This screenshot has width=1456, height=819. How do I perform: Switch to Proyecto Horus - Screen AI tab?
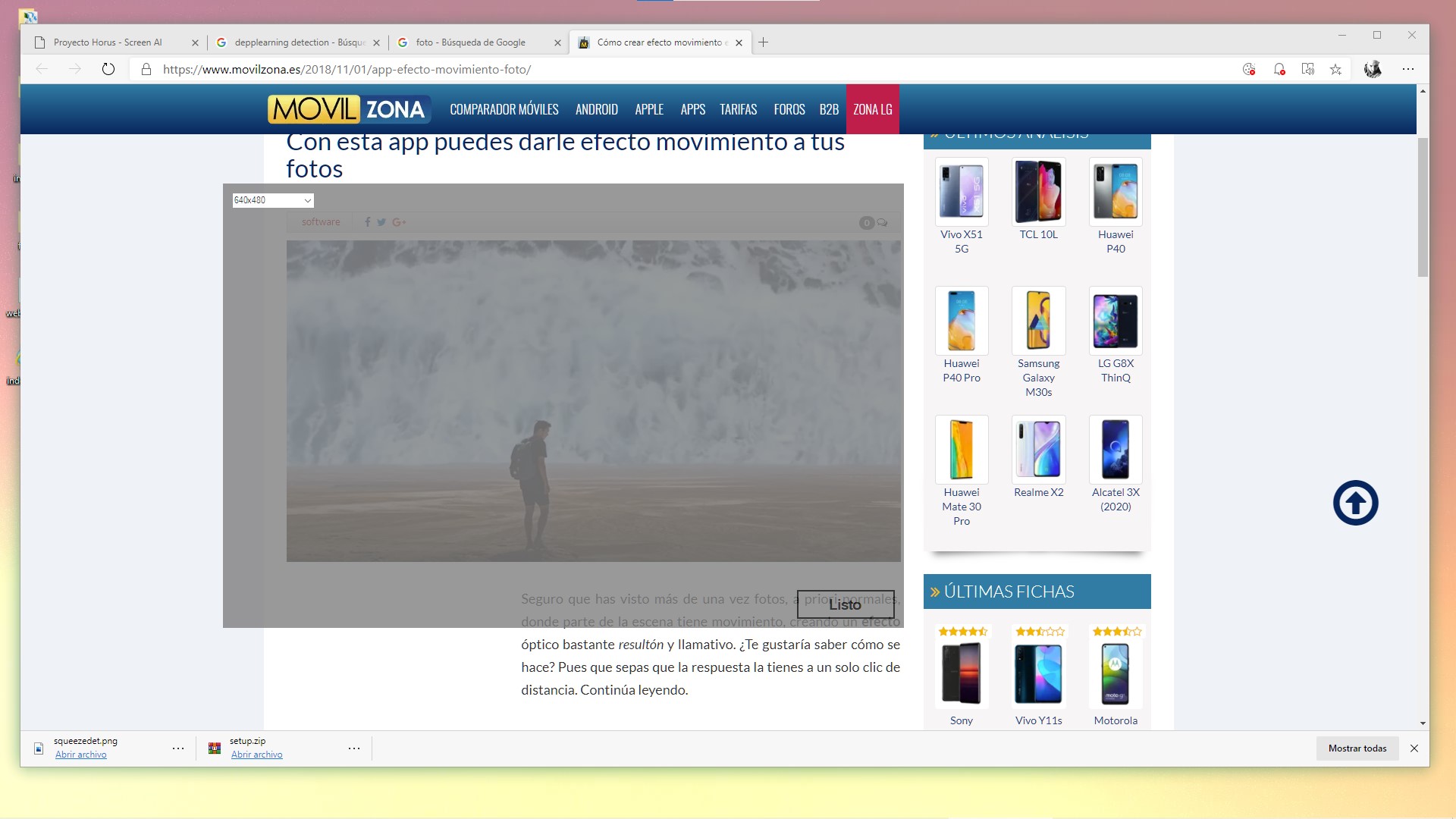point(108,42)
